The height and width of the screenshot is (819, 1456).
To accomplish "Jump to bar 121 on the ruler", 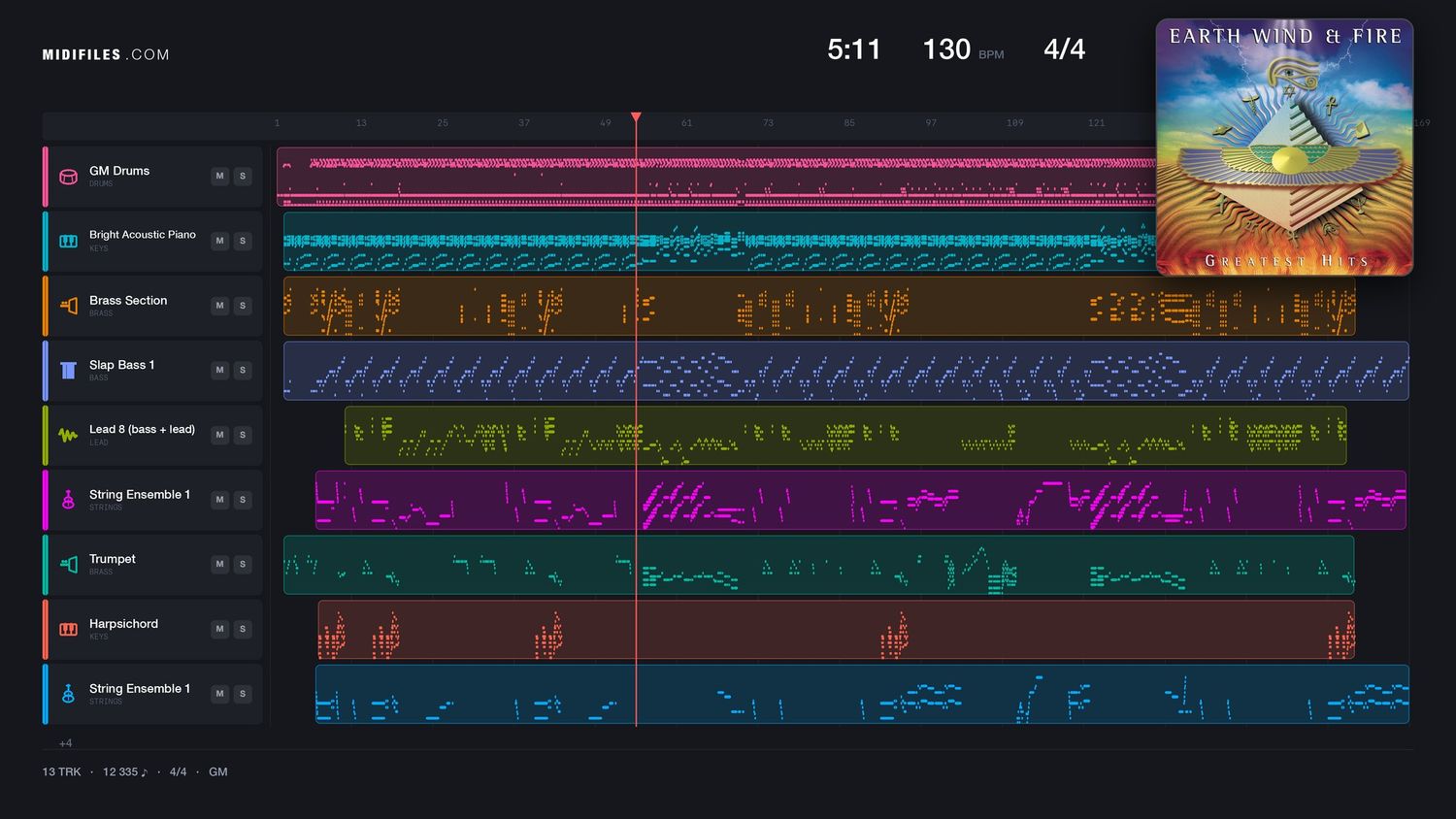I will coord(1096,123).
